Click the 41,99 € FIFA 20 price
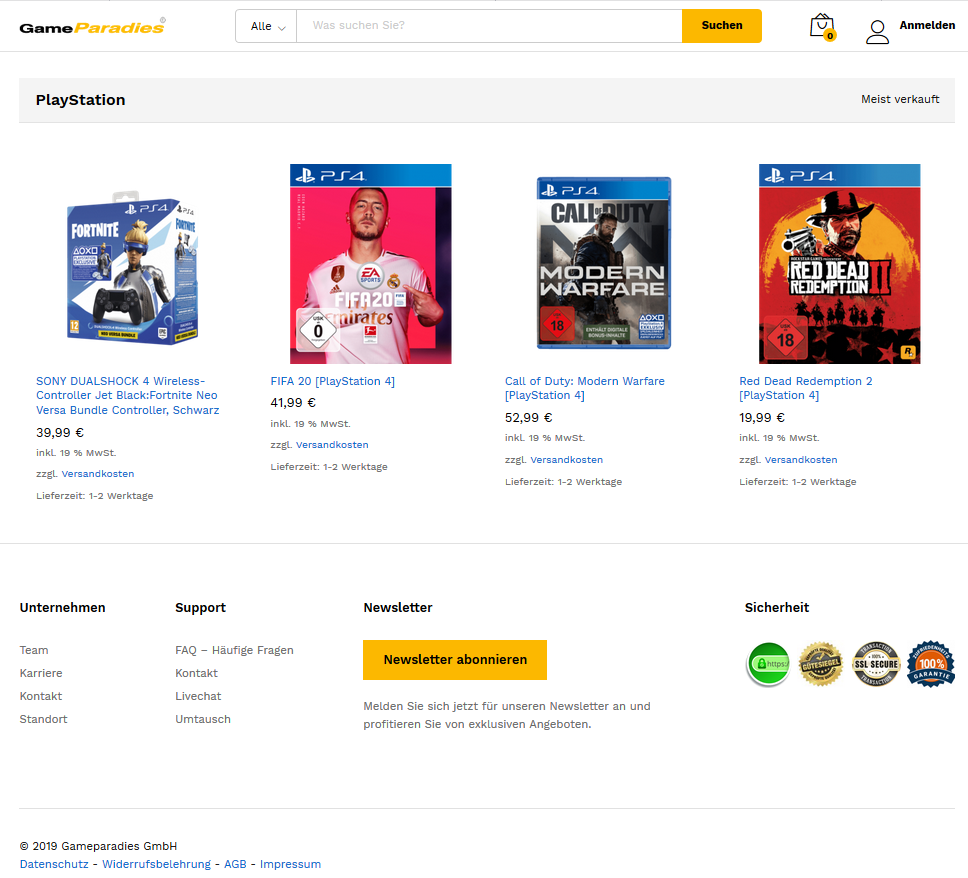 click(293, 403)
